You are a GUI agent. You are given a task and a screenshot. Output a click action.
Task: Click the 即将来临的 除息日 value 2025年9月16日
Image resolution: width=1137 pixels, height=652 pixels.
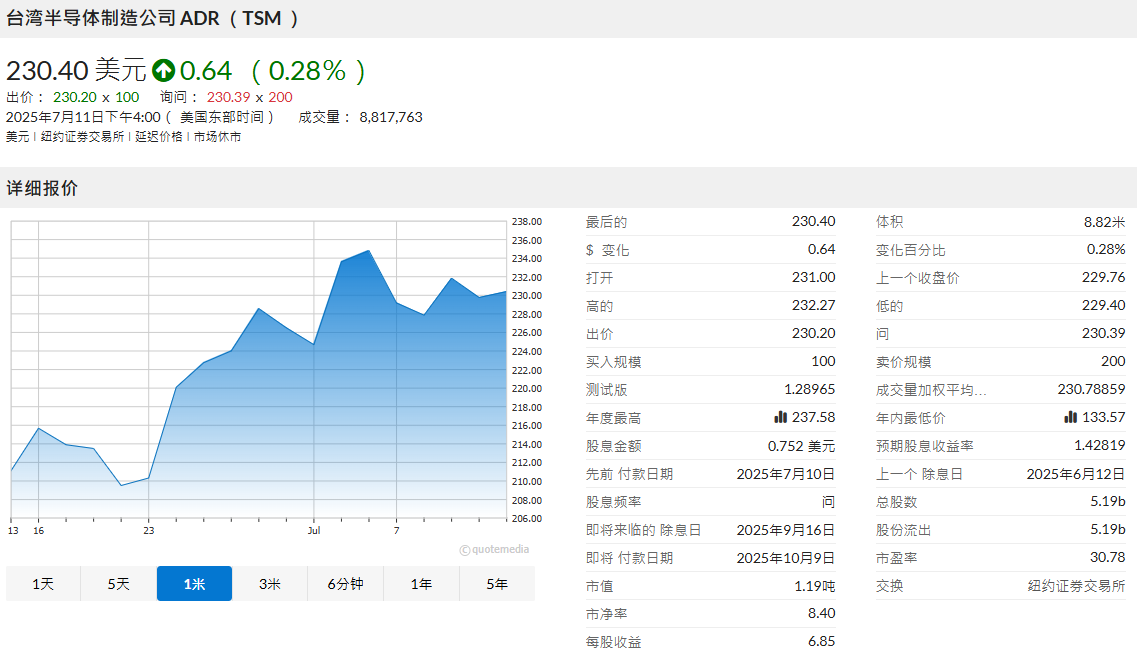(786, 530)
